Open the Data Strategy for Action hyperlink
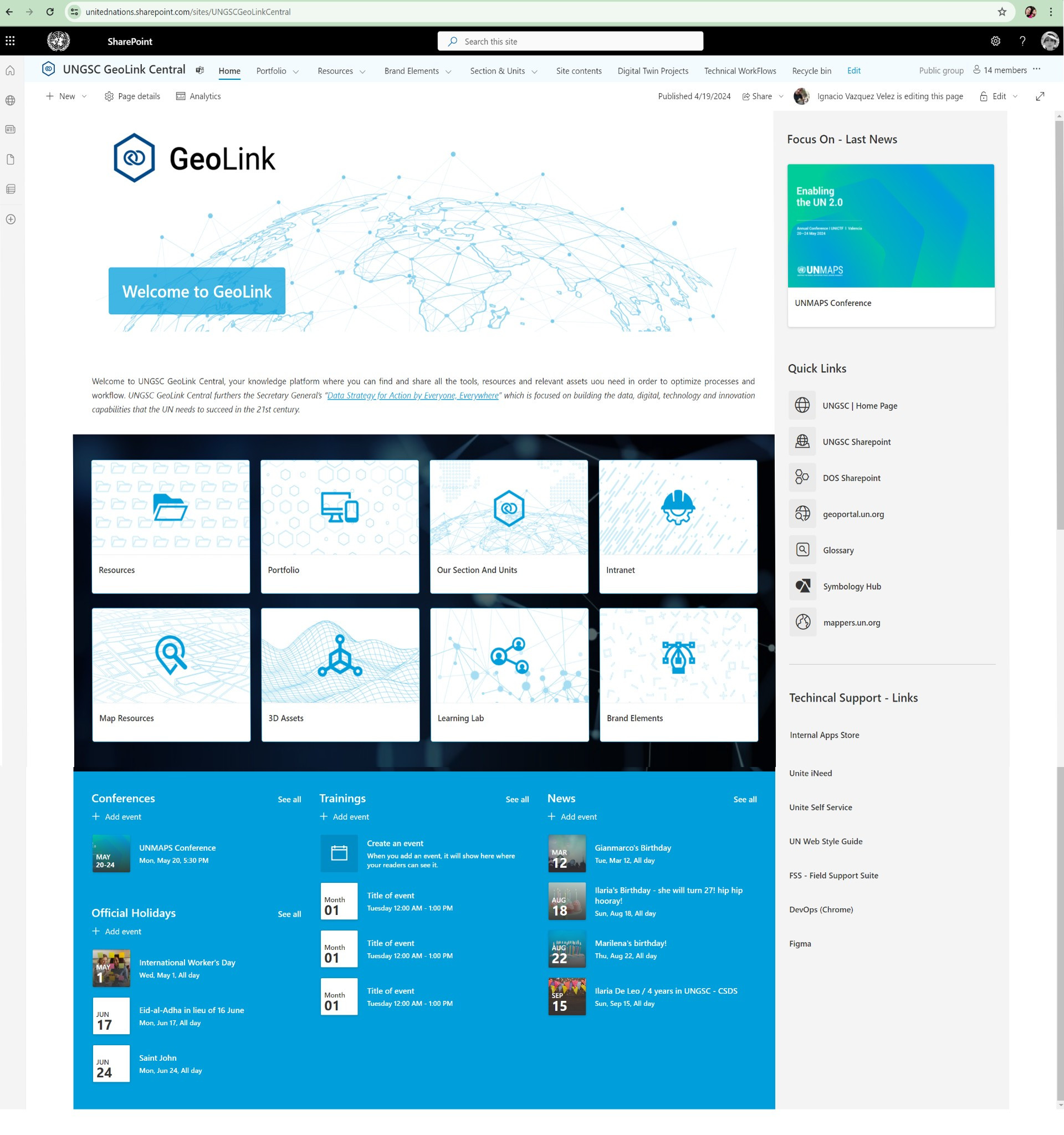Viewport: 1064px width, 1135px height. (413, 396)
